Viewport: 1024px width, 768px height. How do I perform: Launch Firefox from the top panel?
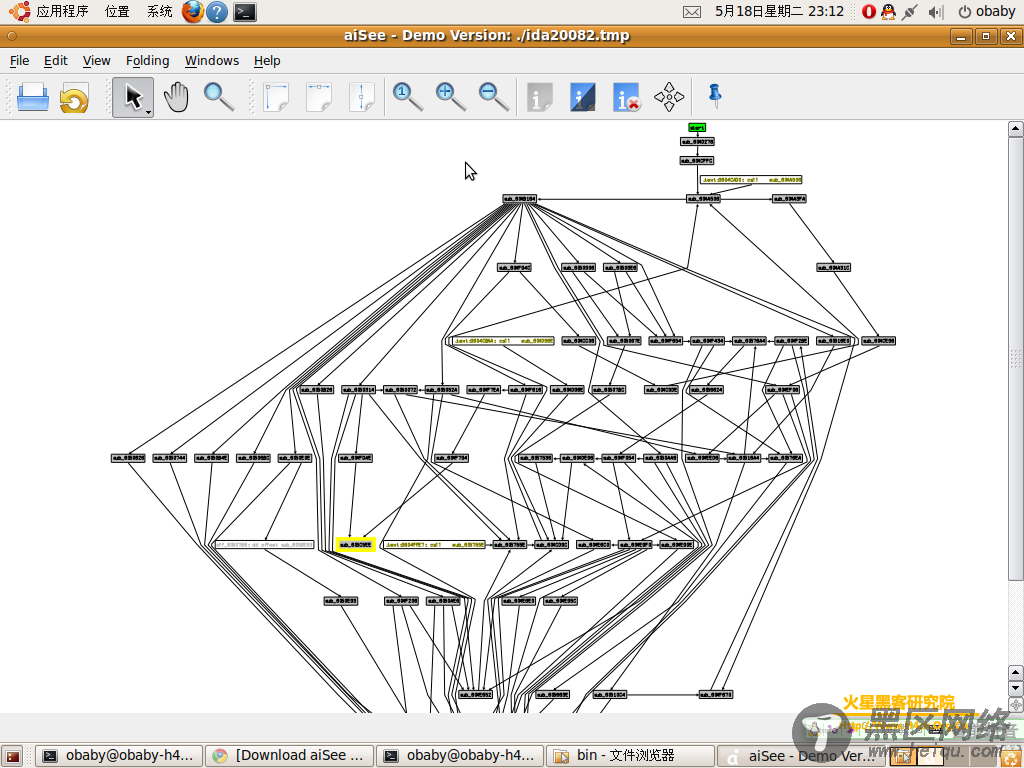coord(193,11)
